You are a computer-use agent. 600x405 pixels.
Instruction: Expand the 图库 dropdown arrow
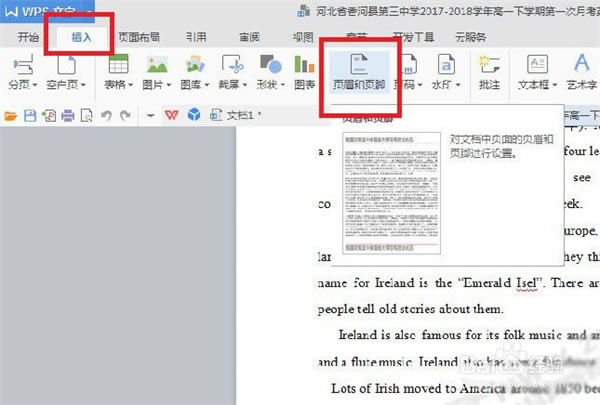tap(207, 85)
